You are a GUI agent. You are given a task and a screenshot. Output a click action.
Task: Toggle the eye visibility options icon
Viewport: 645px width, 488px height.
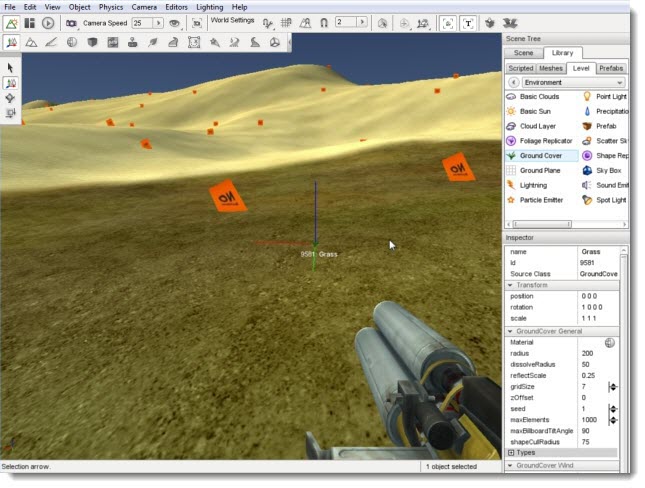[x=175, y=23]
